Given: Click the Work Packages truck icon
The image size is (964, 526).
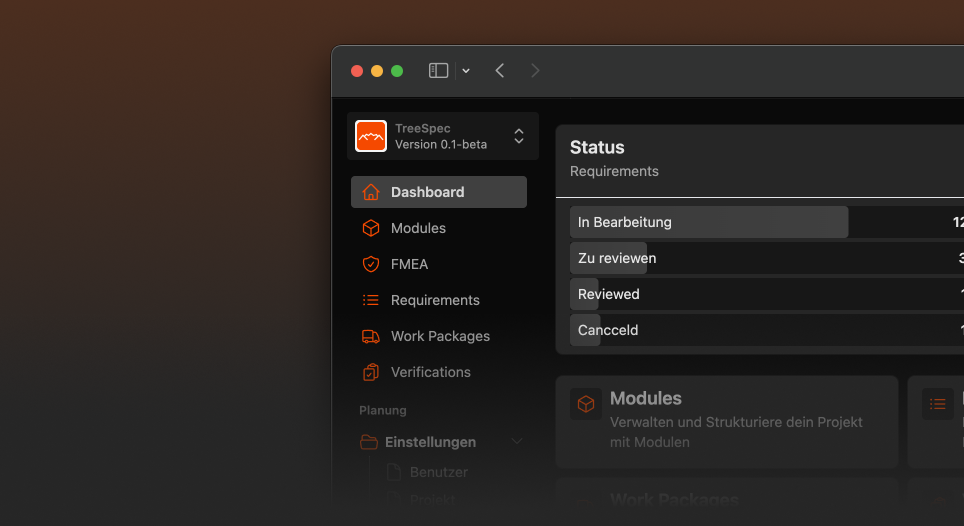Looking at the screenshot, I should point(371,336).
